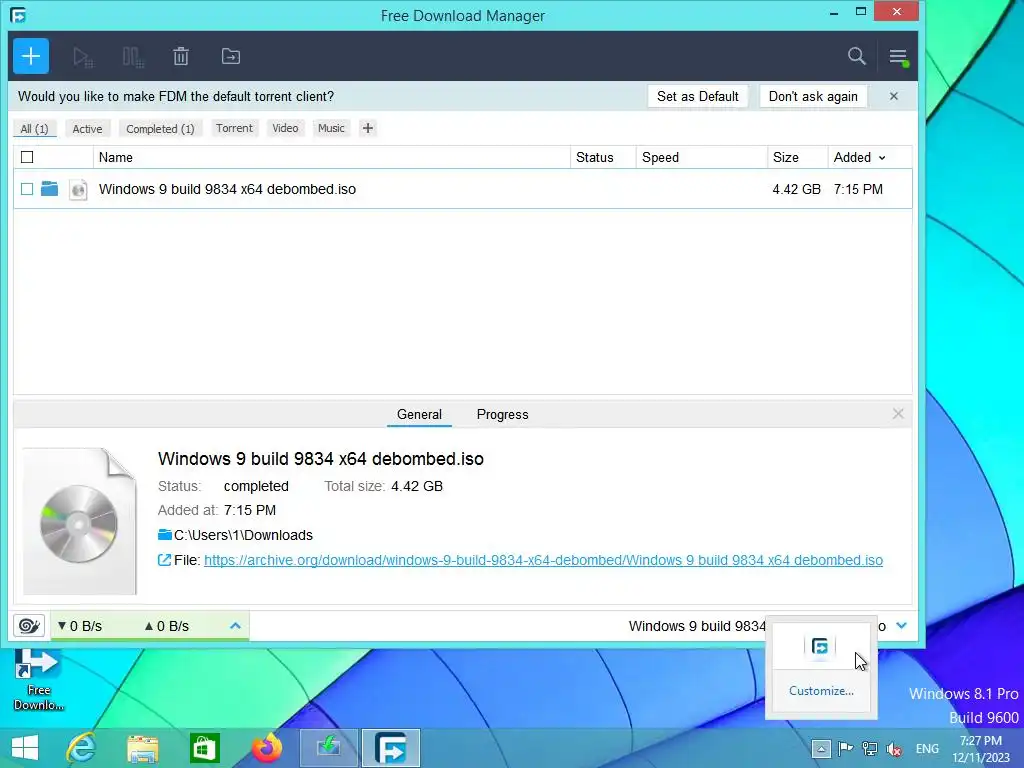The height and width of the screenshot is (768, 1024).
Task: Launch Firefox from the taskbar
Action: pyautogui.click(x=266, y=748)
